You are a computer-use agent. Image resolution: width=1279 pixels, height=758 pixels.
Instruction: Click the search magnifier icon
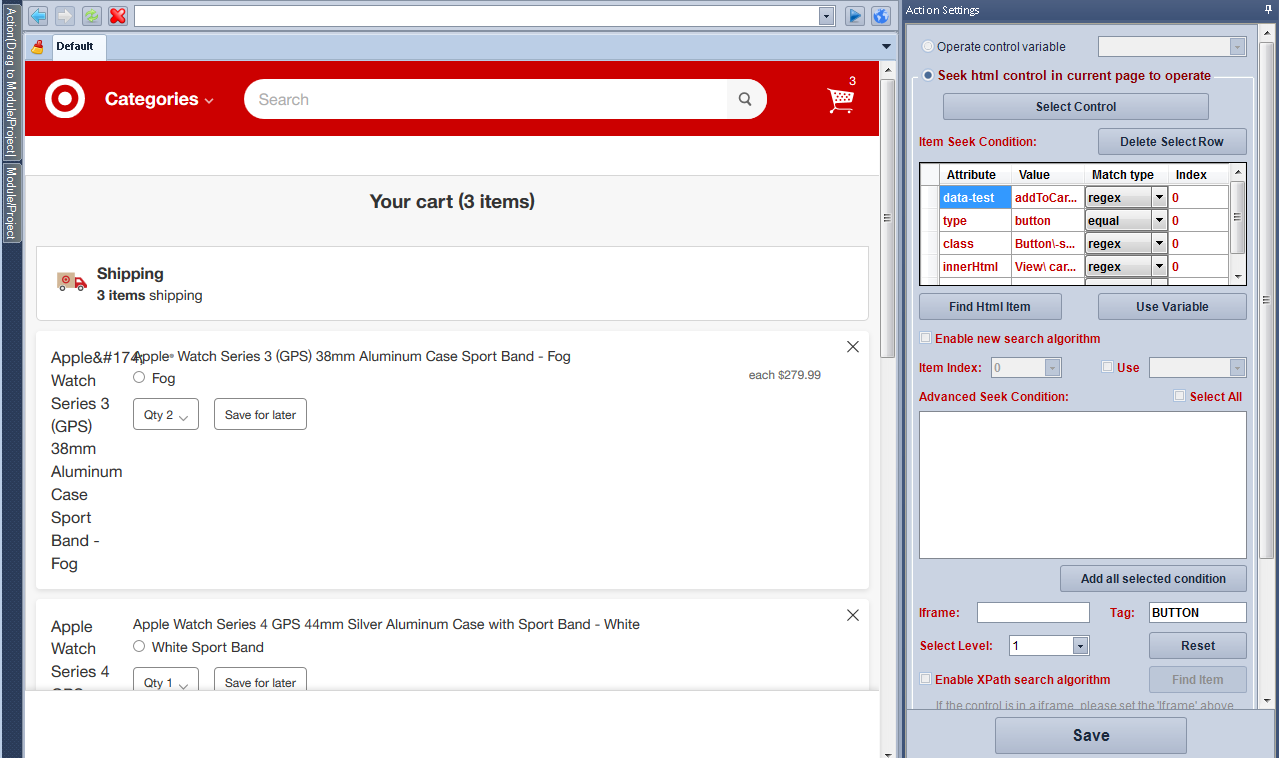click(x=745, y=99)
